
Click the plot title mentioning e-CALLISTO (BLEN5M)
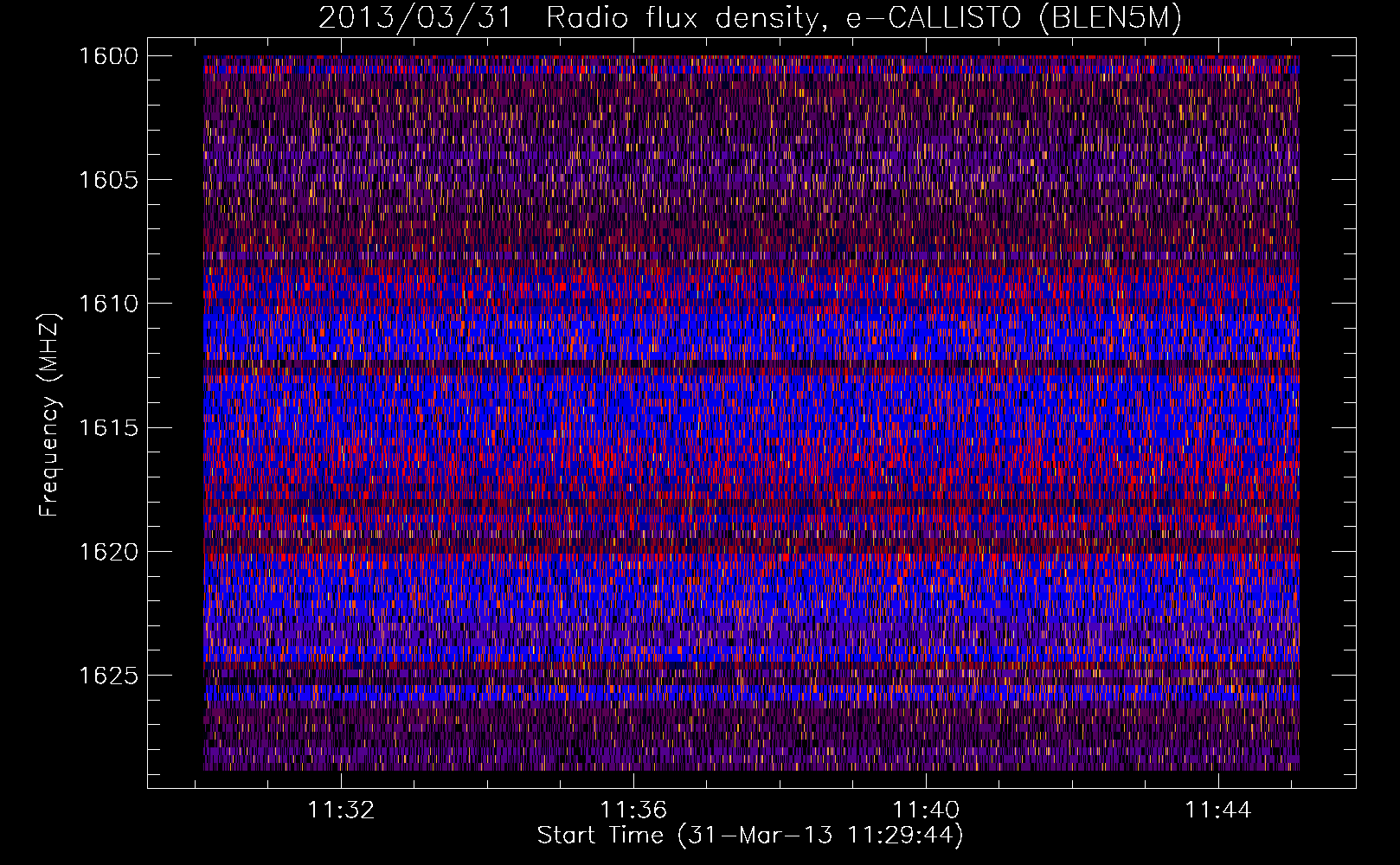point(750,18)
